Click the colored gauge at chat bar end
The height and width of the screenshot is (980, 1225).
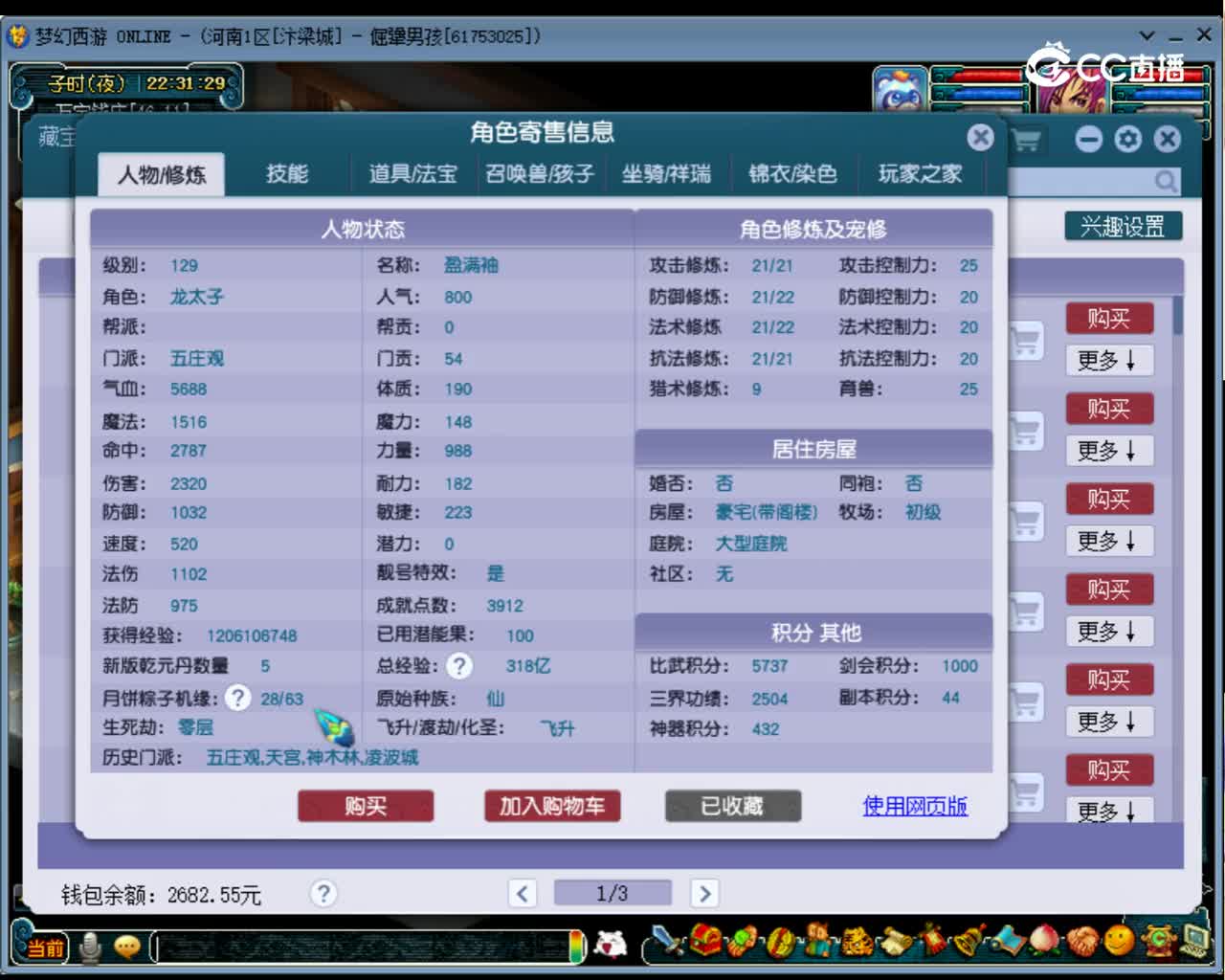coord(577,947)
